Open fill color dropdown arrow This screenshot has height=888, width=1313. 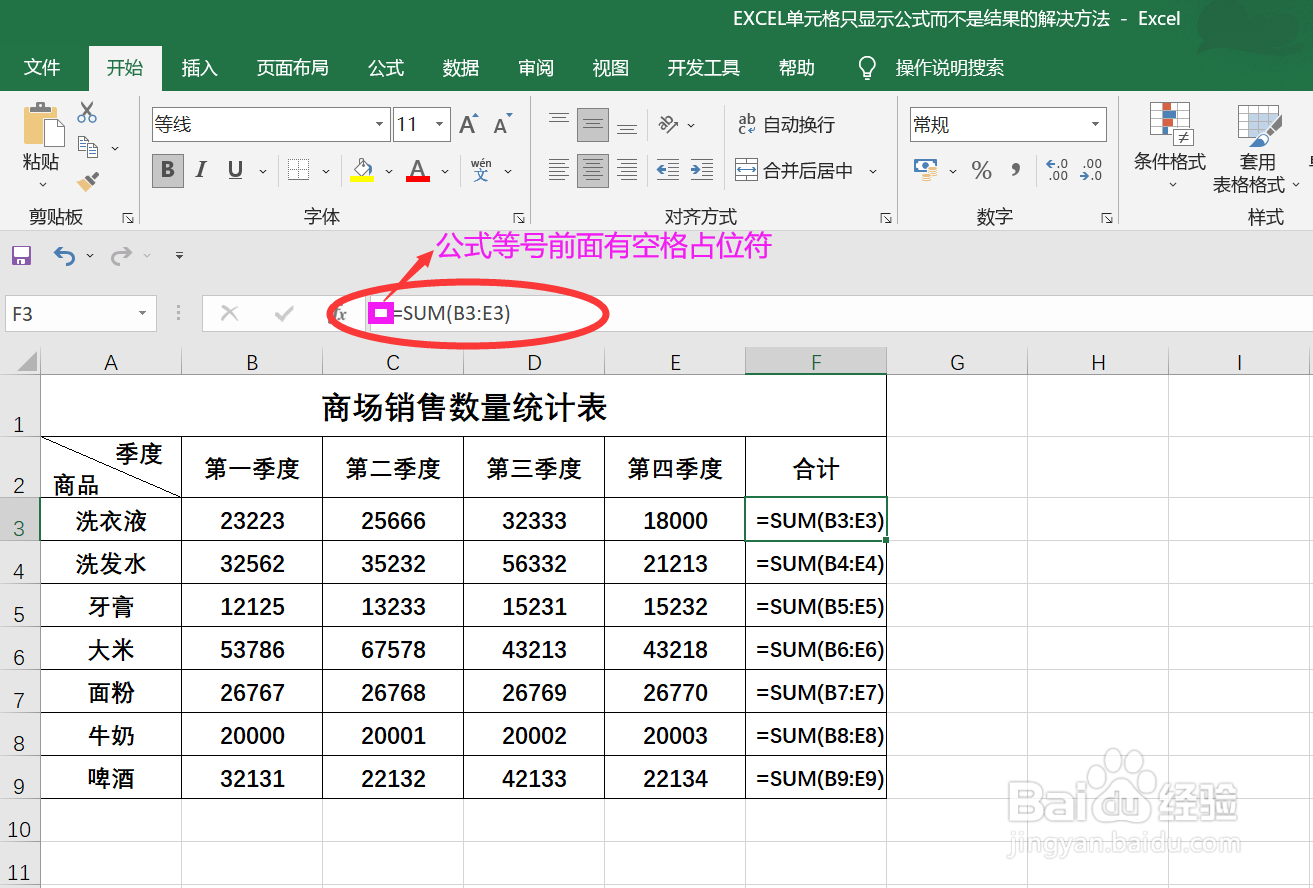click(x=387, y=171)
